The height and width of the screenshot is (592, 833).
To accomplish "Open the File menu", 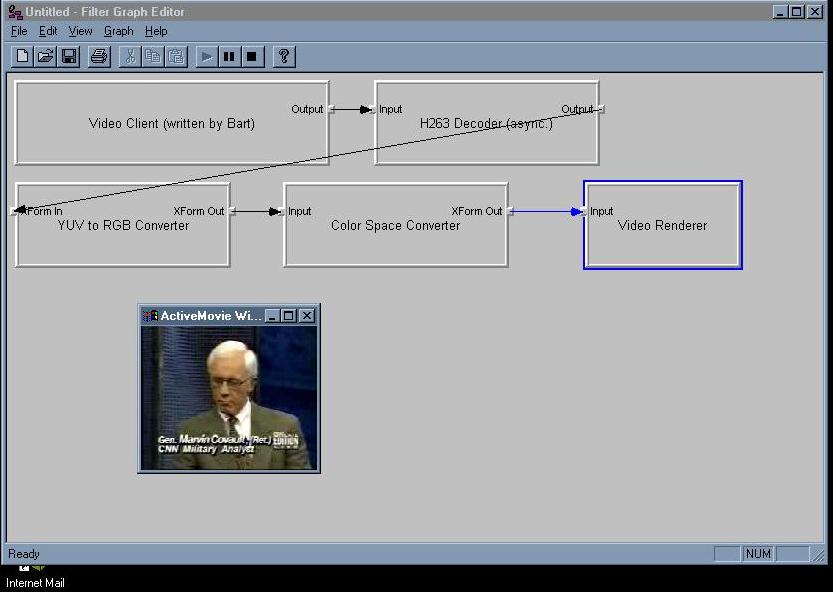I will pos(19,31).
